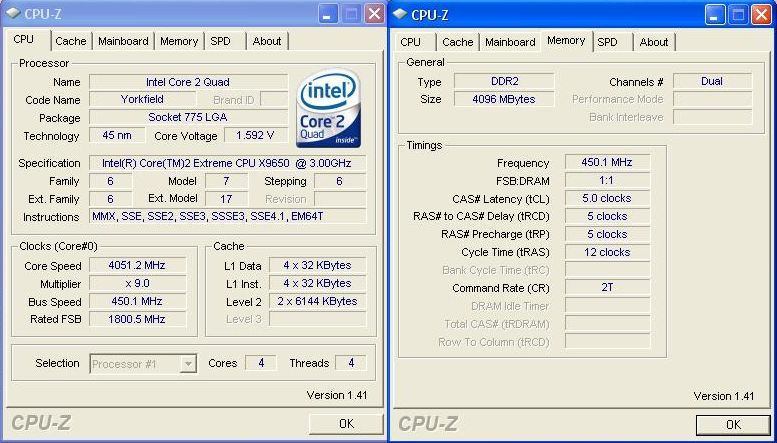Open the Cache tab in left CPU-Z window
This screenshot has height=443, width=777.
71,42
